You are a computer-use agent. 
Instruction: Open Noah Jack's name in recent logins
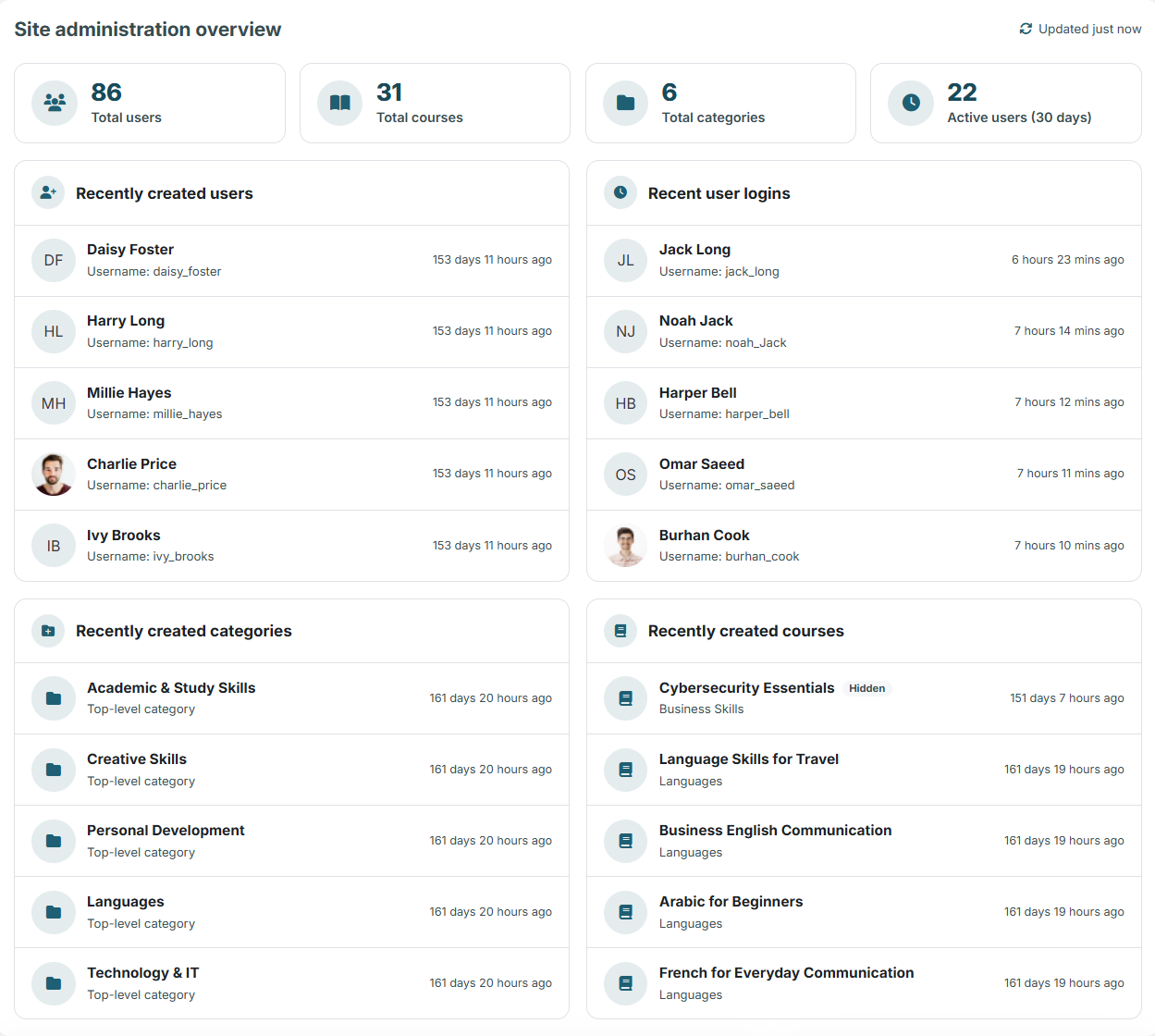coord(695,321)
